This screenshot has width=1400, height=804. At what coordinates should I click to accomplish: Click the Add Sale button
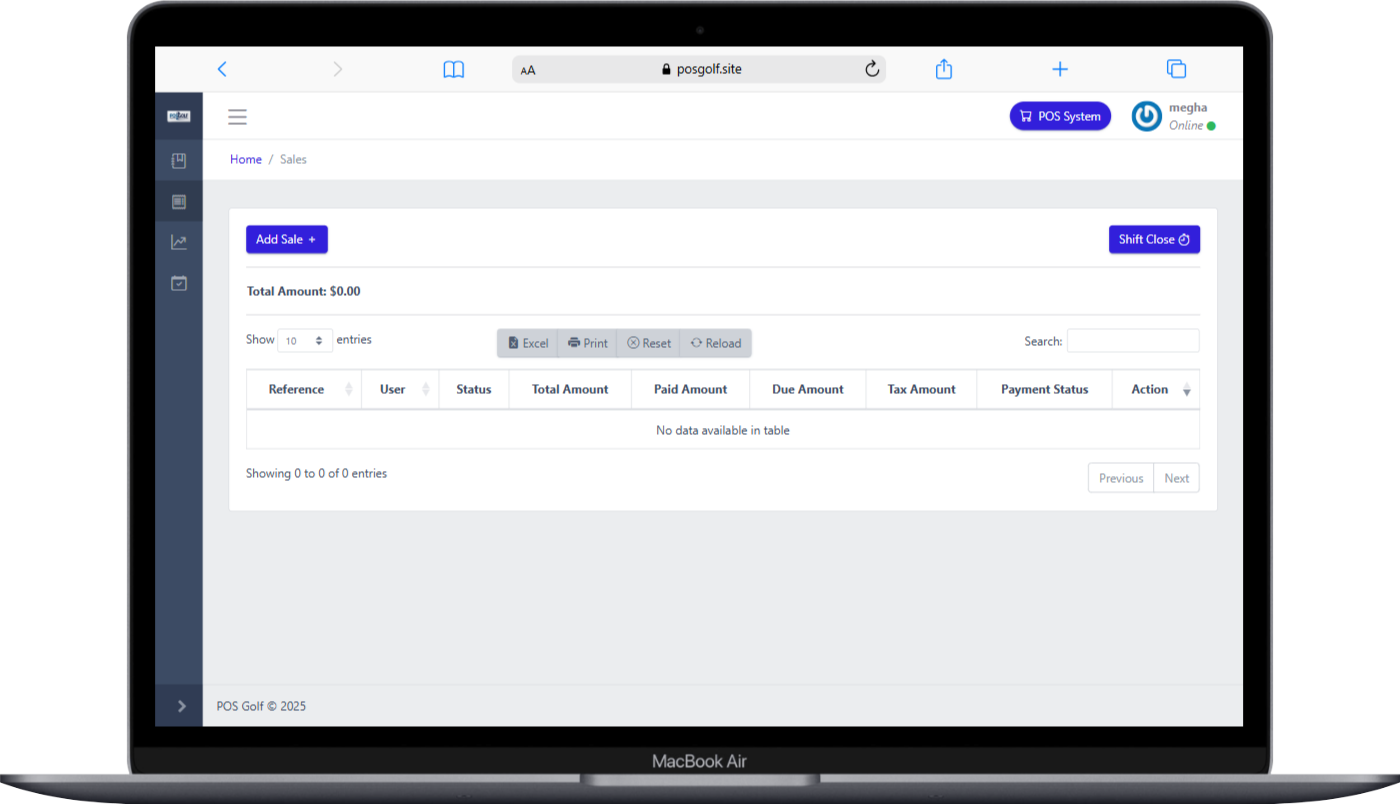[x=286, y=239]
